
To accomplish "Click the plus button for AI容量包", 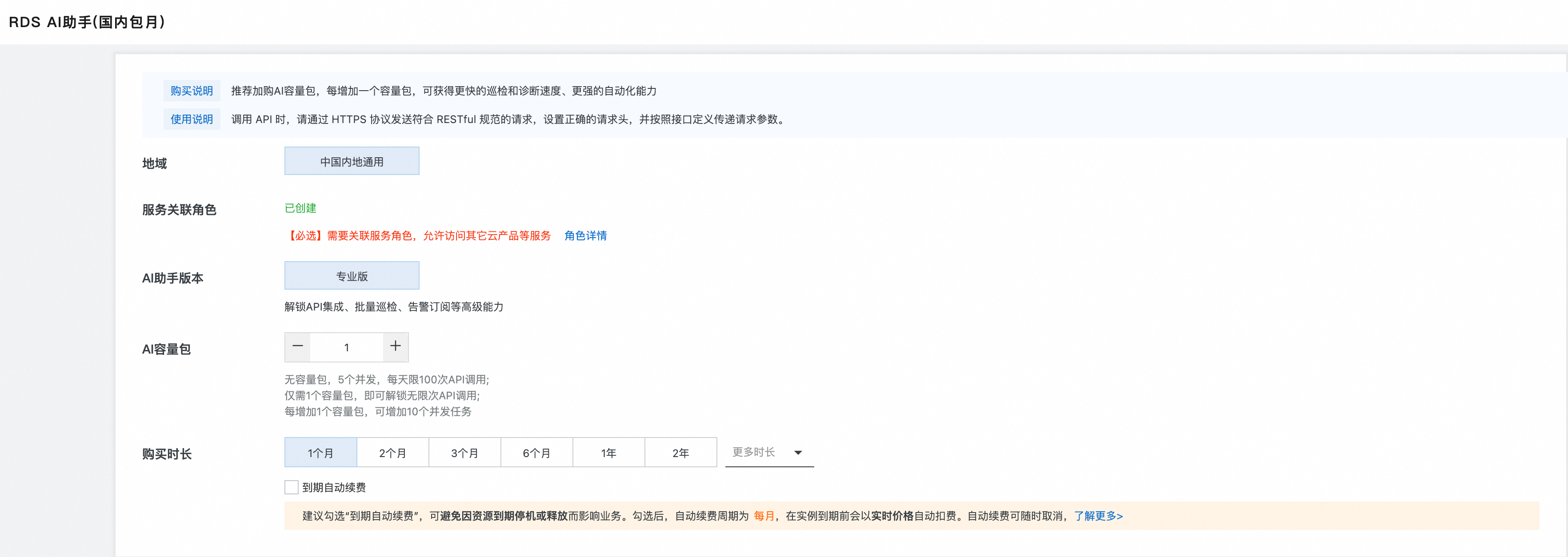I will click(x=396, y=346).
